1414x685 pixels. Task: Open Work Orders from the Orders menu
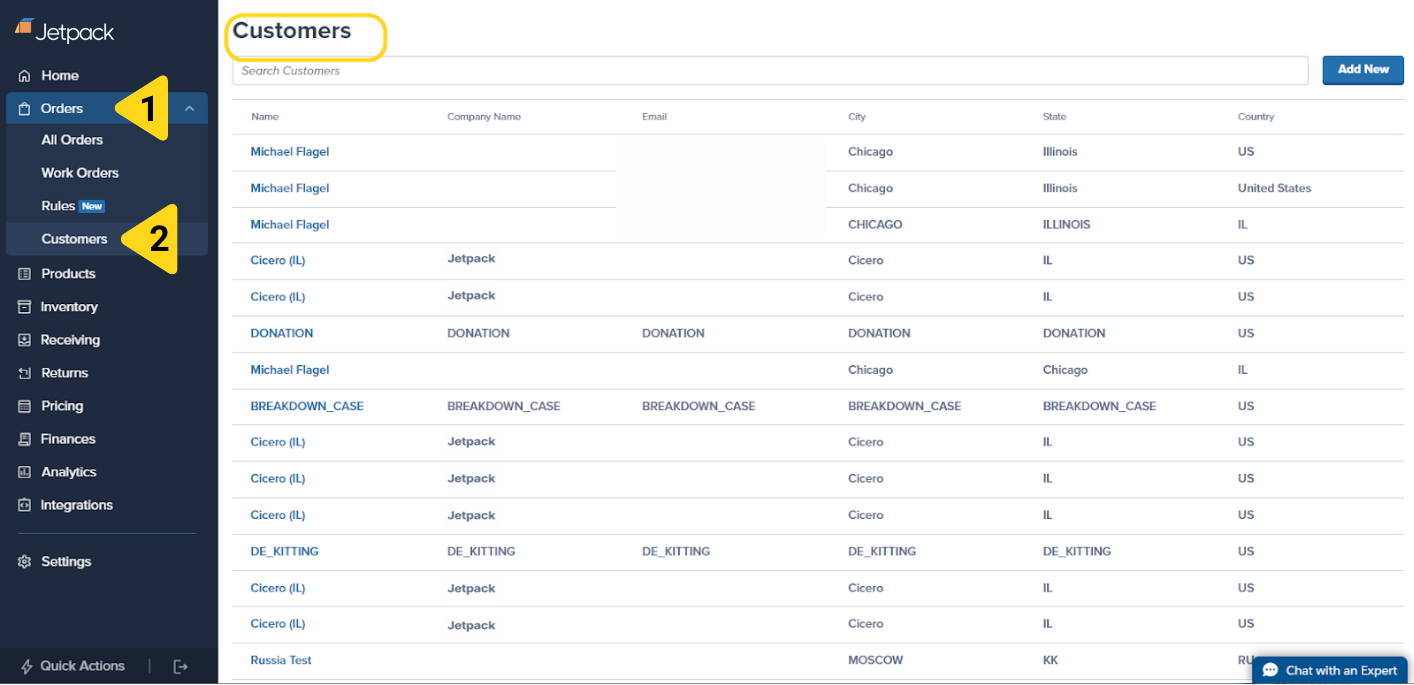[80, 172]
